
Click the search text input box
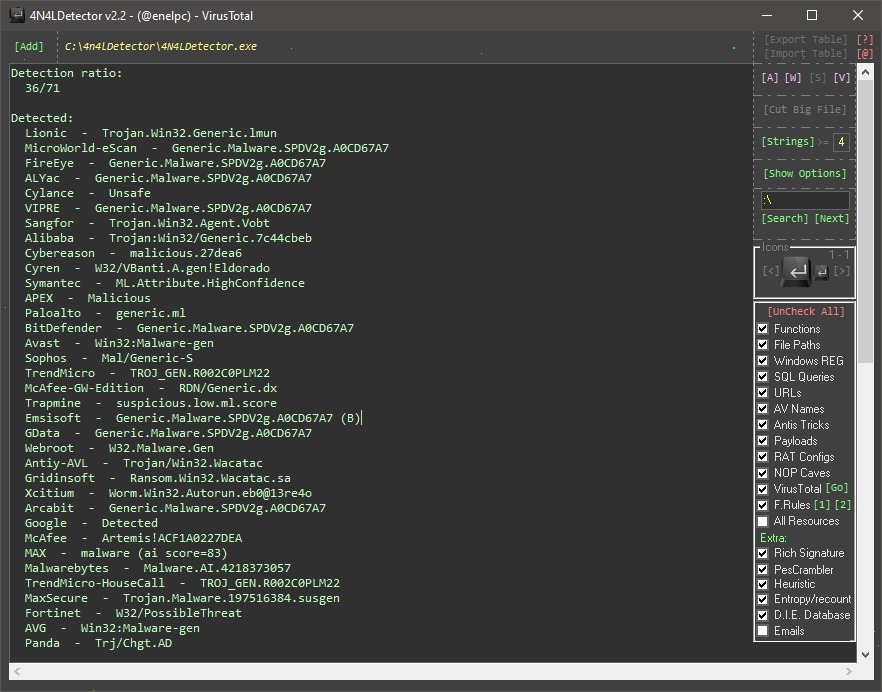[806, 200]
